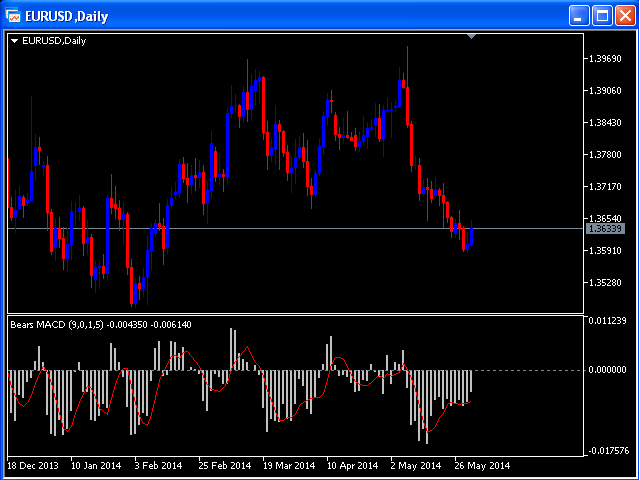Click the 18 Dec 2013 date label

33,465
